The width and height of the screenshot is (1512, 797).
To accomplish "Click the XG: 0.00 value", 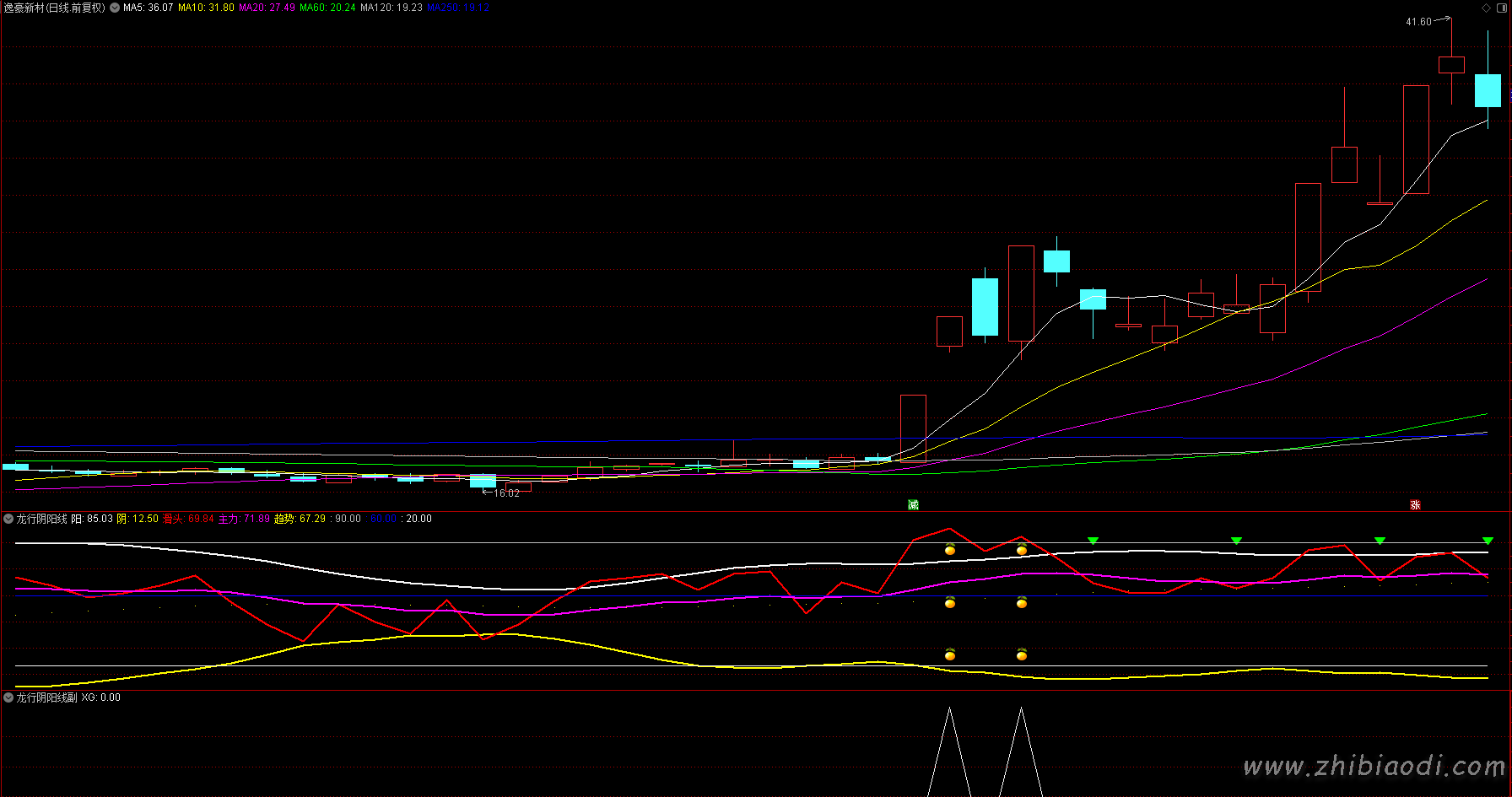I will (100, 697).
